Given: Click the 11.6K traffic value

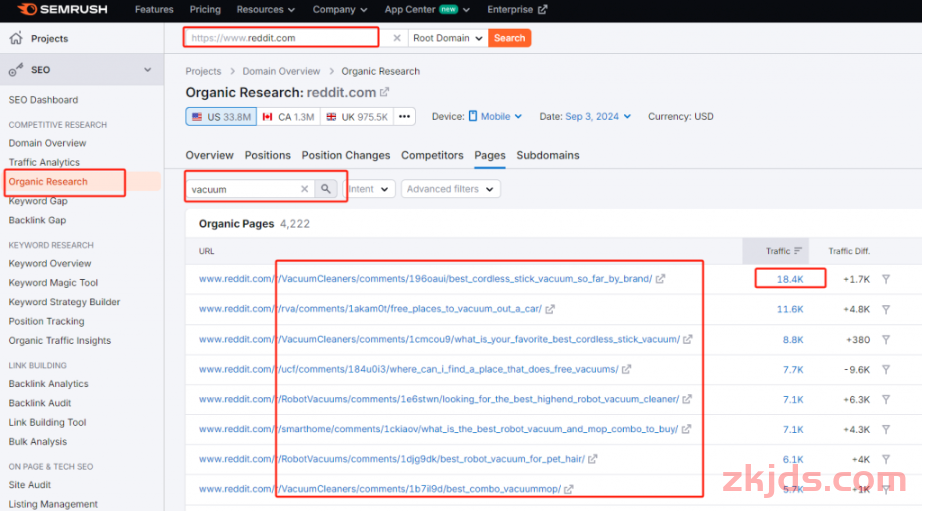Looking at the screenshot, I should (x=790, y=309).
